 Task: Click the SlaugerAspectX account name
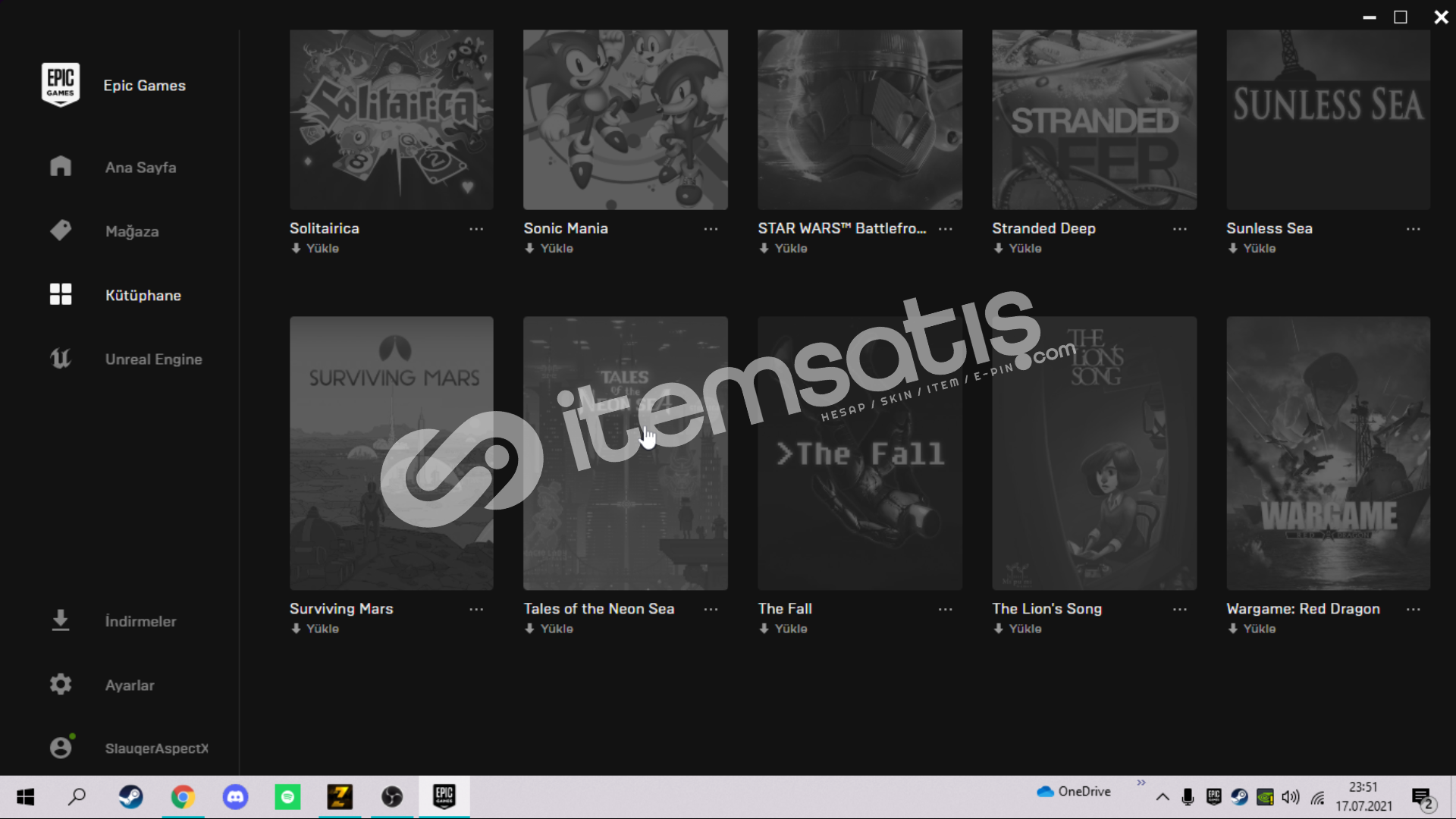[x=156, y=748]
